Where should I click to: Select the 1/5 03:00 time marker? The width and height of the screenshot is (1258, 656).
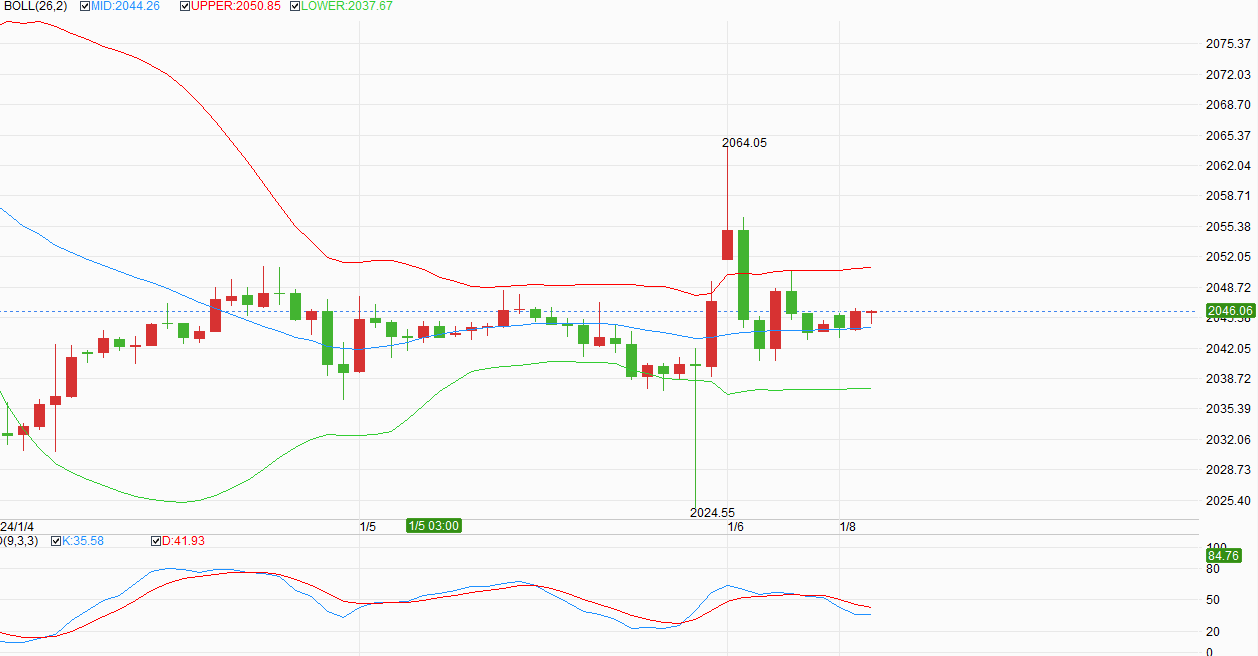click(434, 526)
